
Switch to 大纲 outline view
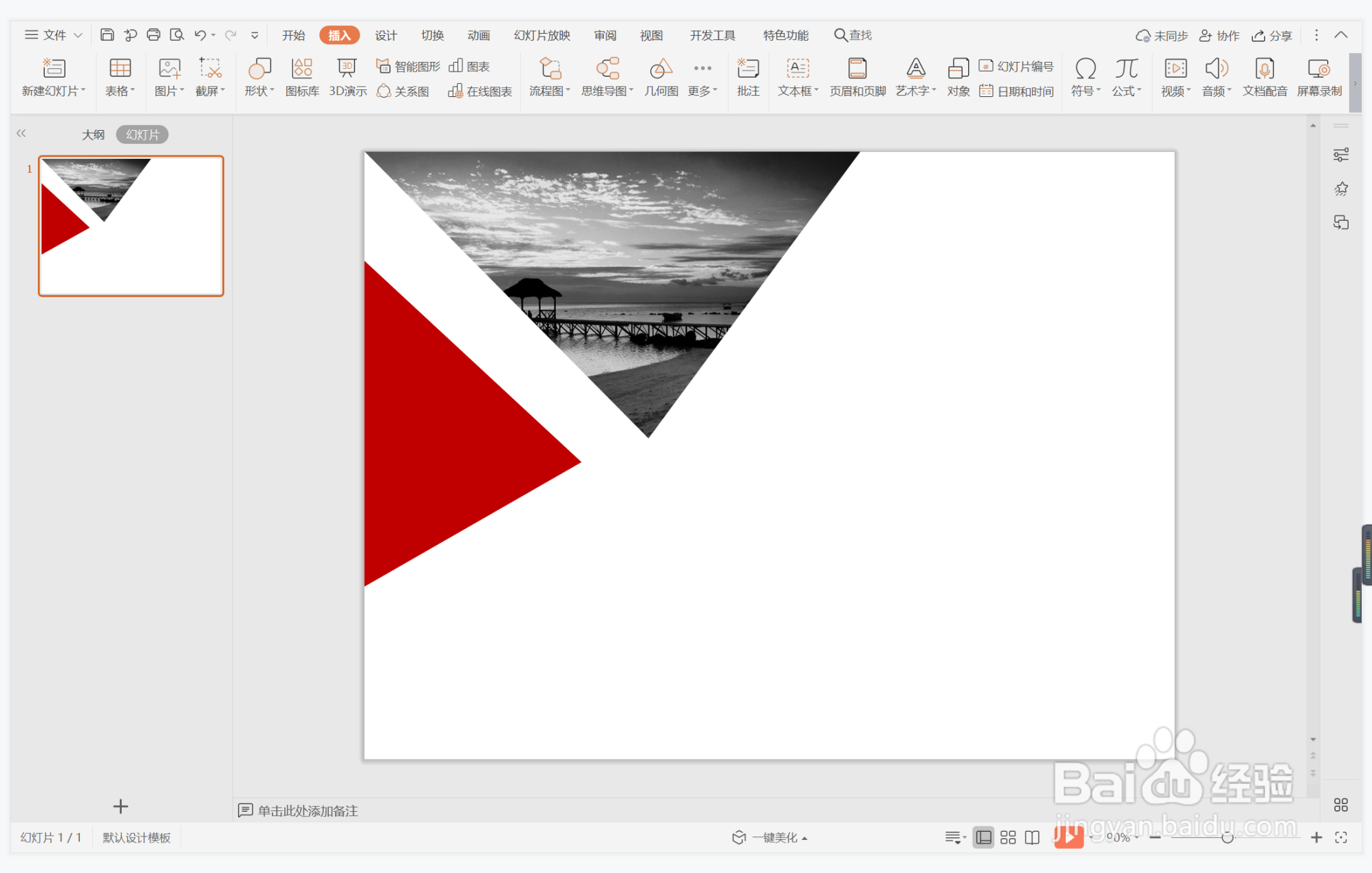pyautogui.click(x=93, y=135)
